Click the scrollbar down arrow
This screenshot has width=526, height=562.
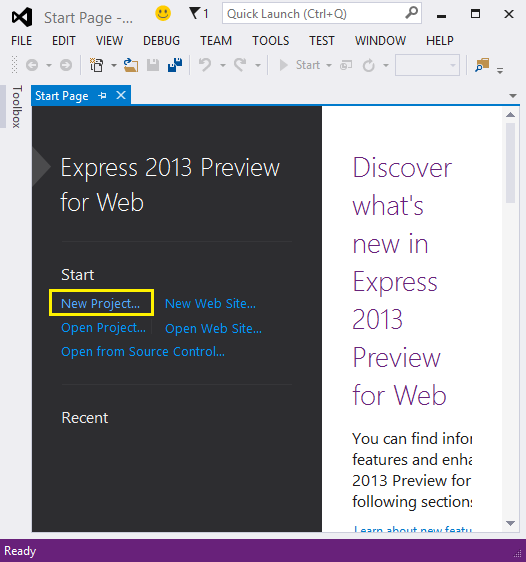(x=510, y=523)
